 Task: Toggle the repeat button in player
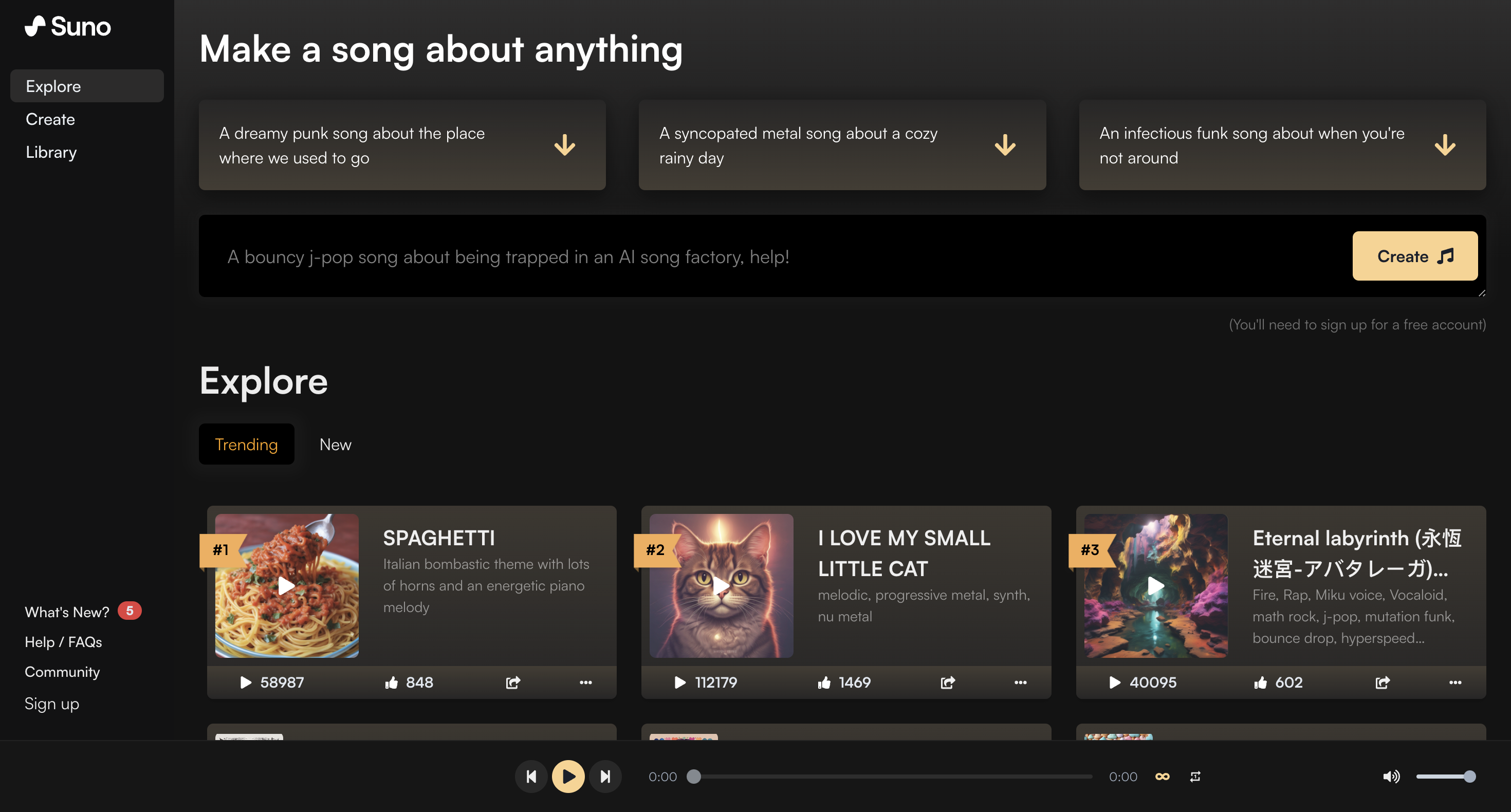[1195, 776]
